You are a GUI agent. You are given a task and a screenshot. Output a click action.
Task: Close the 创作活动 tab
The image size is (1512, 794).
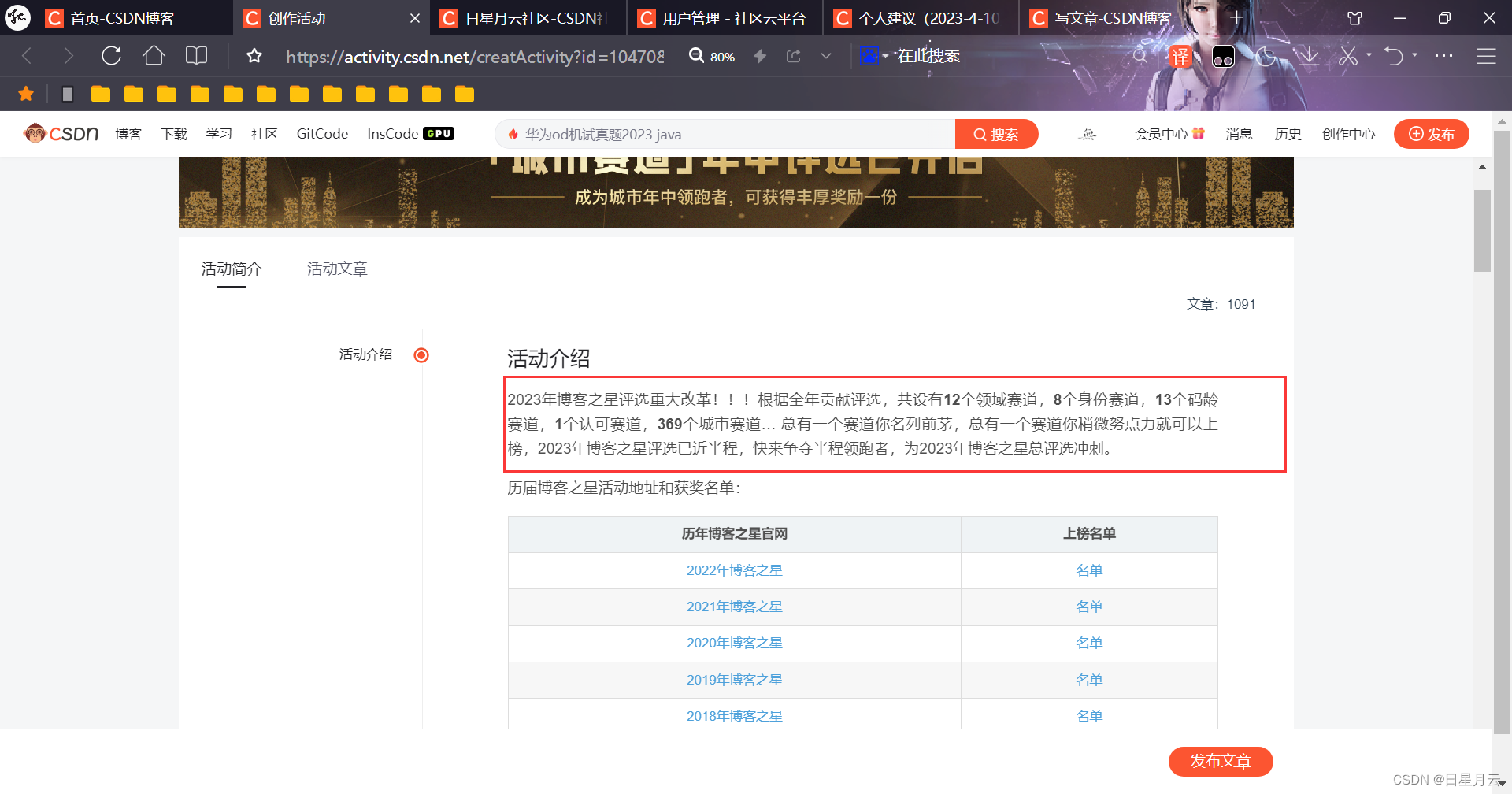click(x=415, y=18)
